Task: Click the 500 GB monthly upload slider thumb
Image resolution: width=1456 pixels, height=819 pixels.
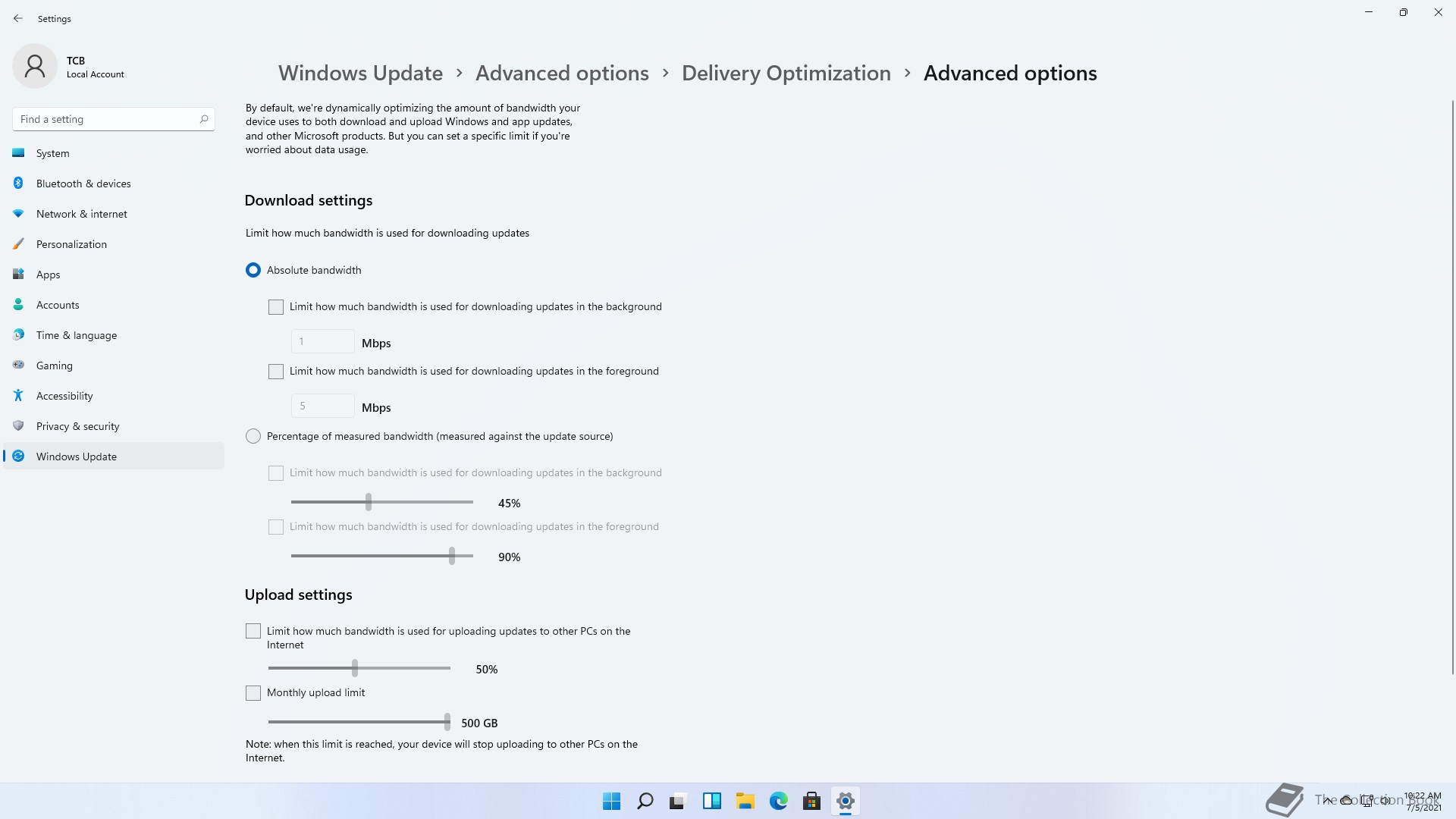Action: (447, 722)
